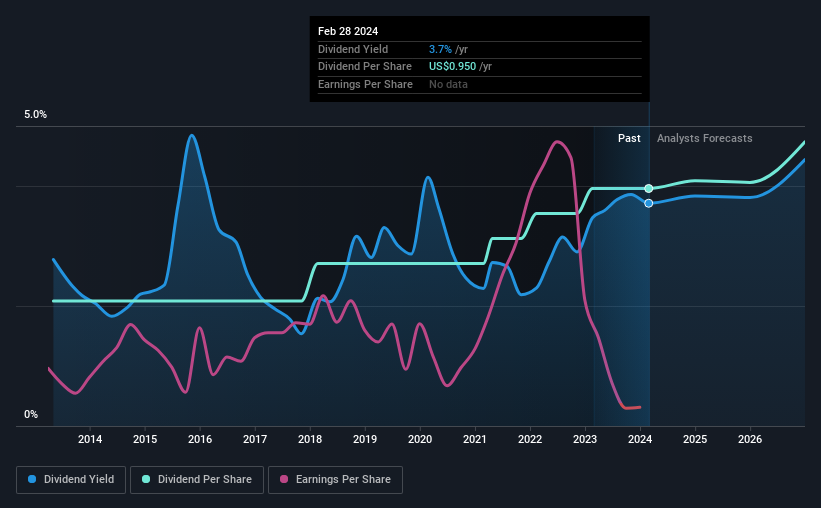Click the 2019 x-axis label

click(x=365, y=439)
